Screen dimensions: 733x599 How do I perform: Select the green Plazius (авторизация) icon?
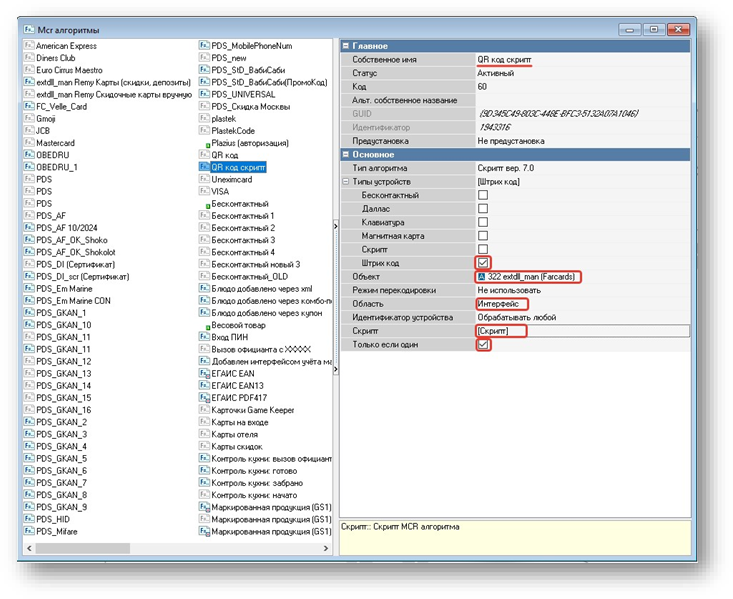(x=205, y=144)
